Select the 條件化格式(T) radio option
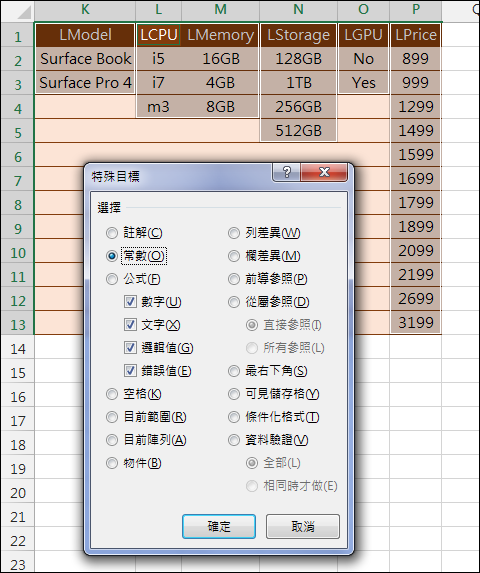The width and height of the screenshot is (480, 573). [x=274, y=417]
